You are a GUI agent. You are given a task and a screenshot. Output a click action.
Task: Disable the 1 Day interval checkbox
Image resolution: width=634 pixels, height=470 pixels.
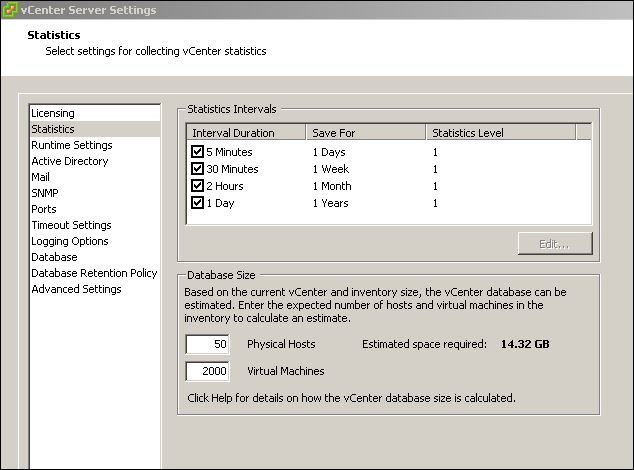pyautogui.click(x=197, y=203)
